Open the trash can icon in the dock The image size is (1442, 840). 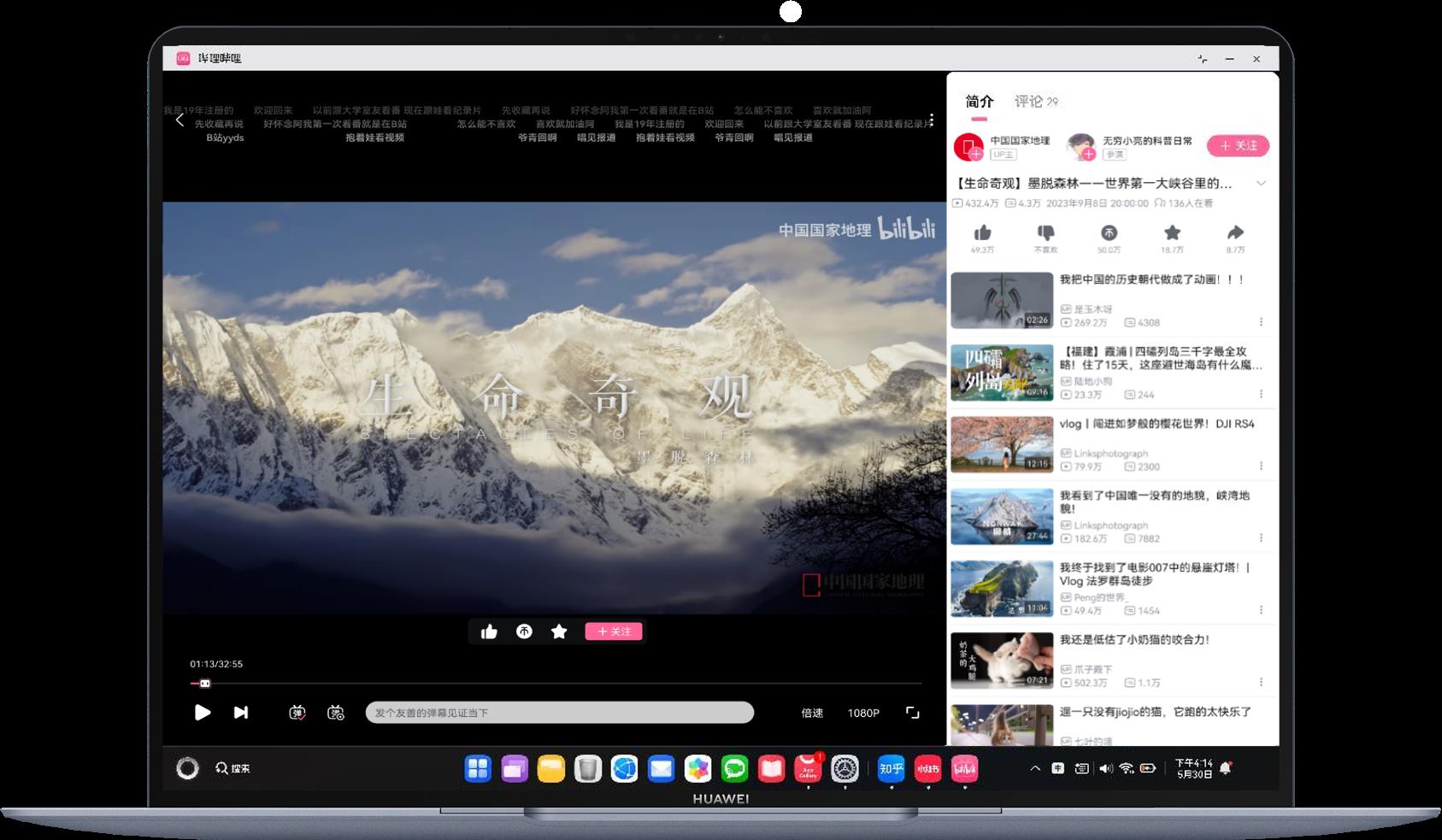pyautogui.click(x=588, y=769)
